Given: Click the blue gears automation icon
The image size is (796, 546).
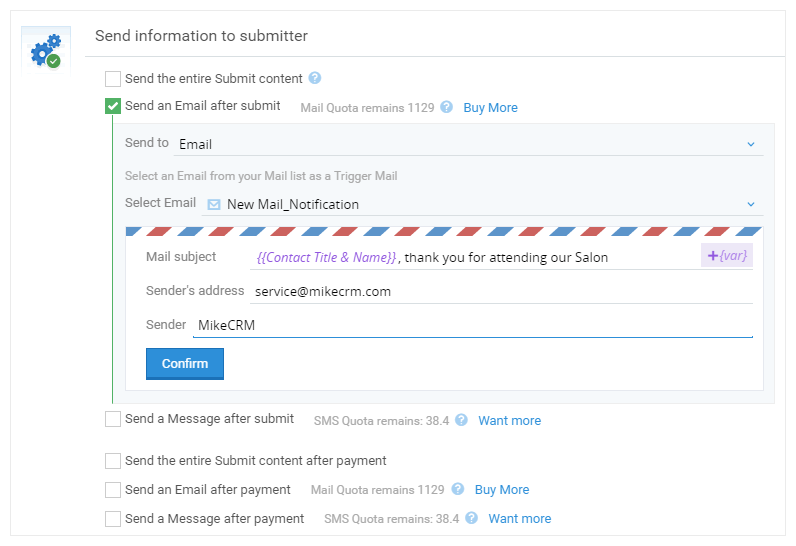Looking at the screenshot, I should click(x=46, y=51).
